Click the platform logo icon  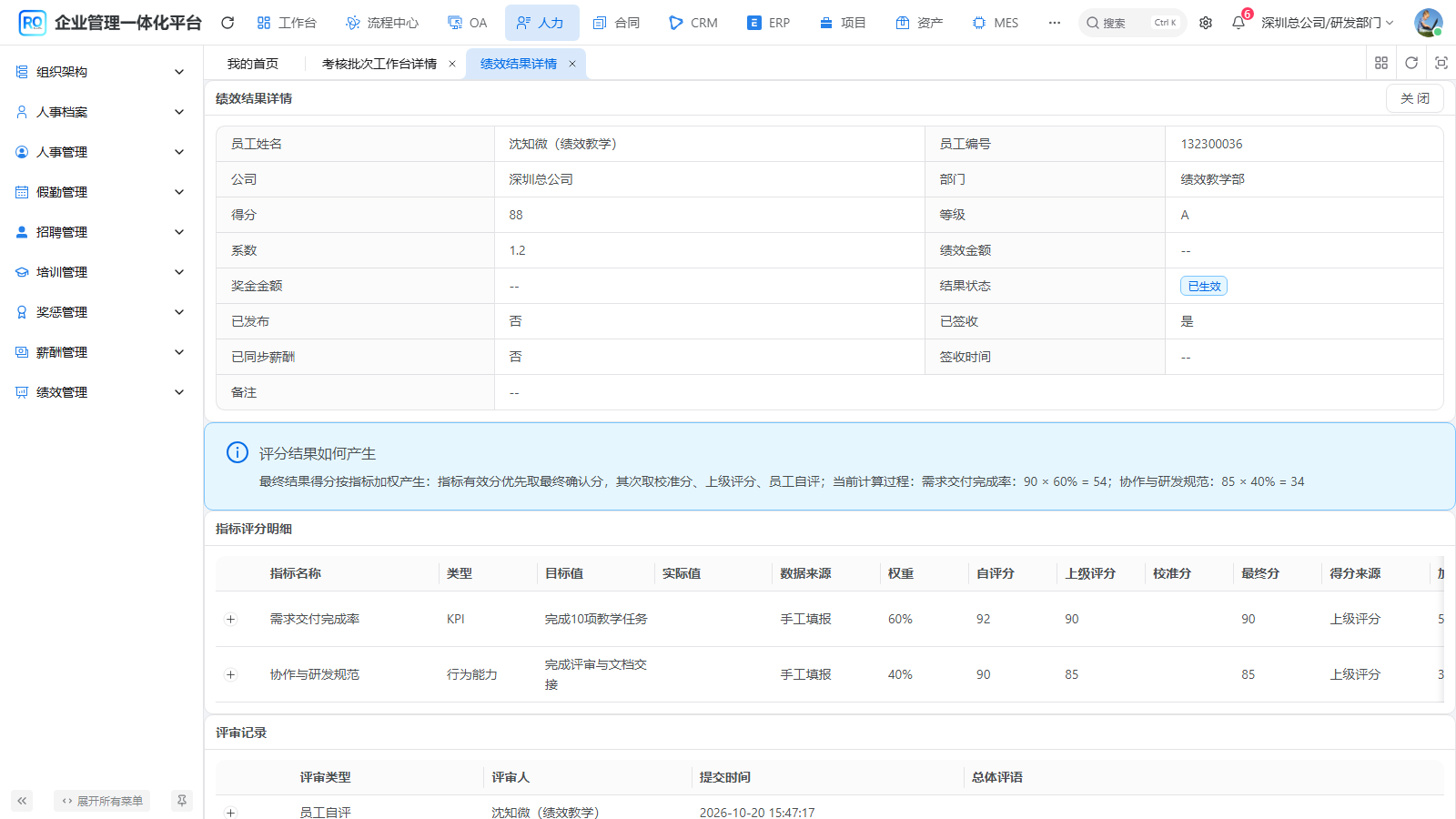pos(32,23)
